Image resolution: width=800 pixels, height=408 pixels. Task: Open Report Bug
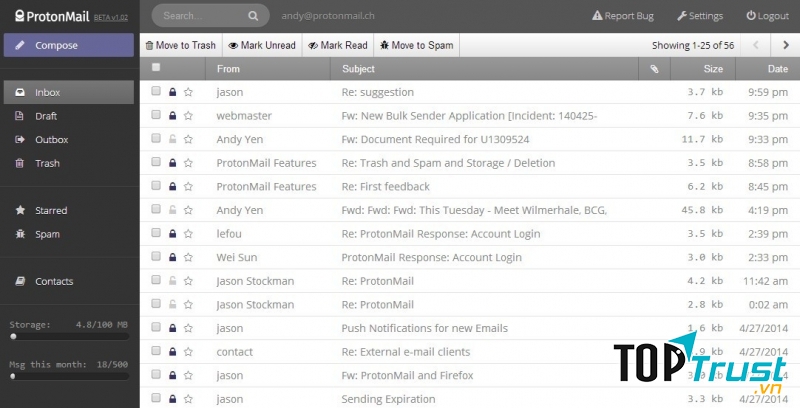[622, 16]
